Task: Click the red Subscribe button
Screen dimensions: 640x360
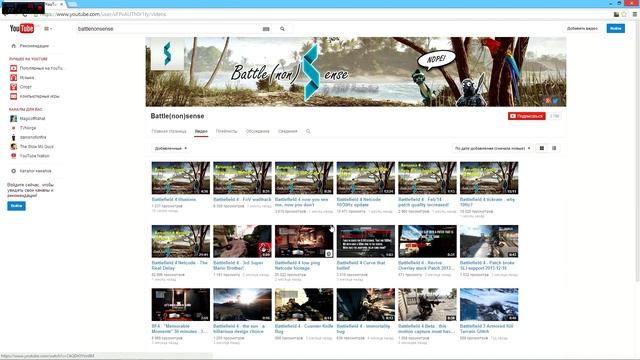Action: [527, 116]
